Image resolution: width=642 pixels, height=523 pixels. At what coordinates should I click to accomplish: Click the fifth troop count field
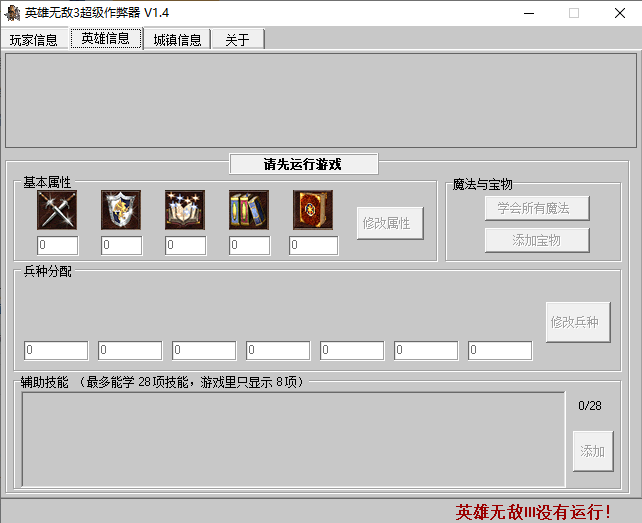click(352, 350)
